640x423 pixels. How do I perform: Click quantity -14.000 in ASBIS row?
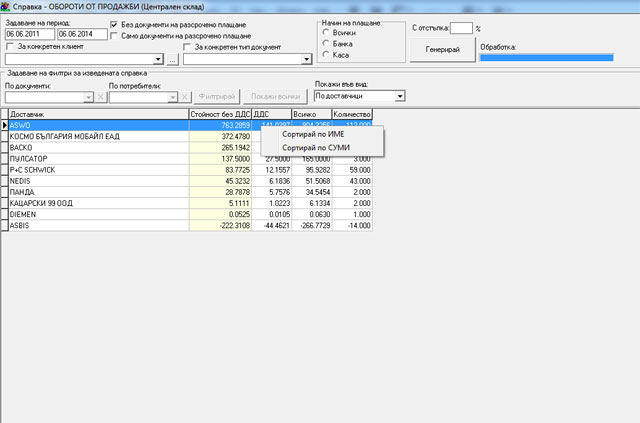click(352, 225)
